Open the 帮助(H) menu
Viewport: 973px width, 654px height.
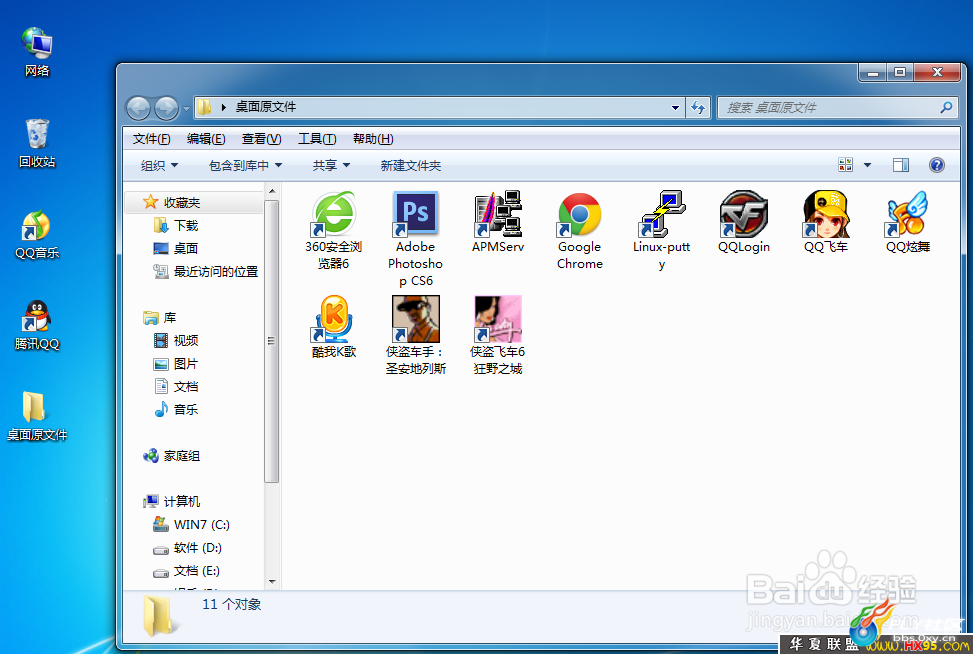[373, 139]
